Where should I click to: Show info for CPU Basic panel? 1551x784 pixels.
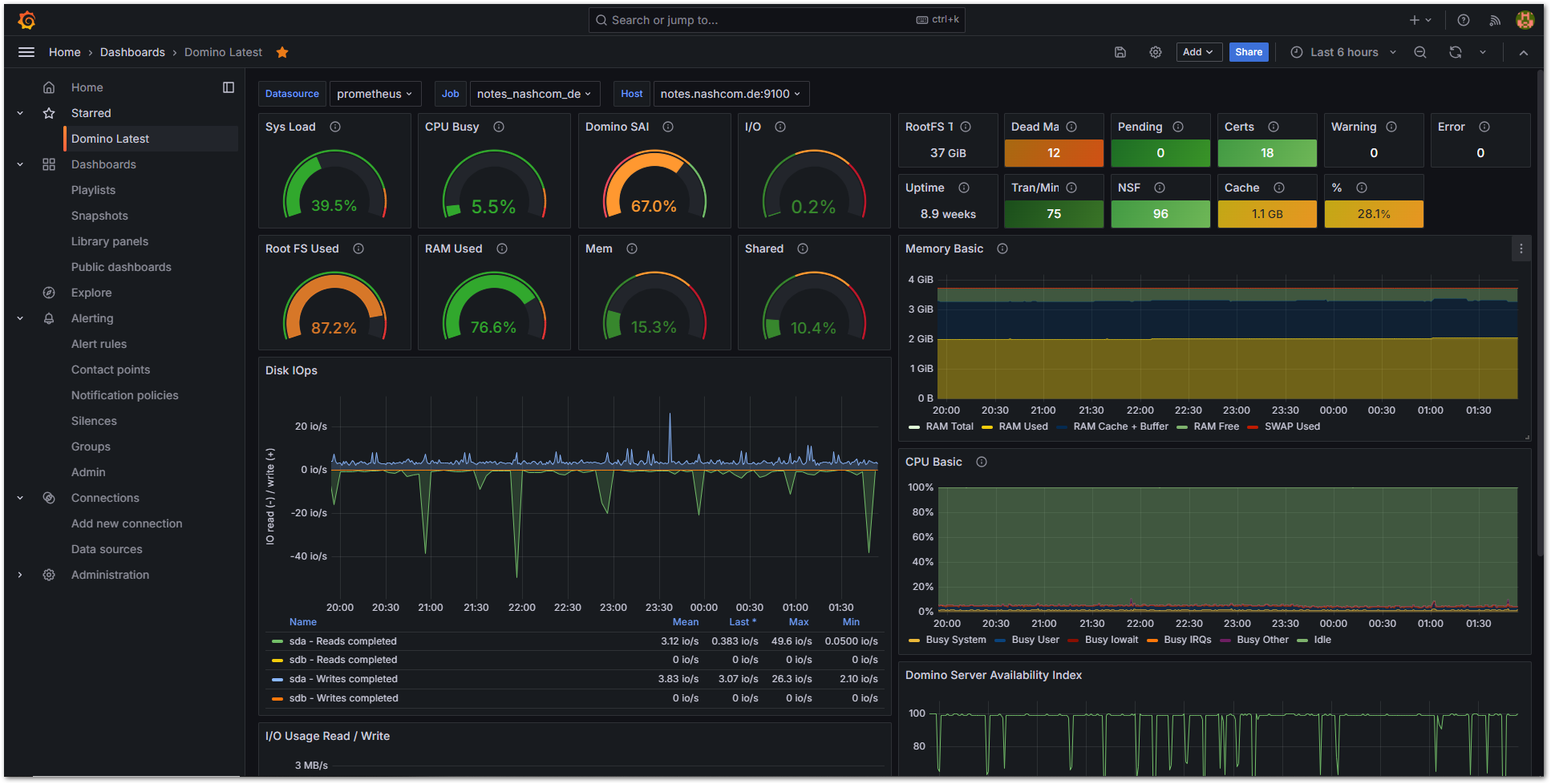coord(982,462)
